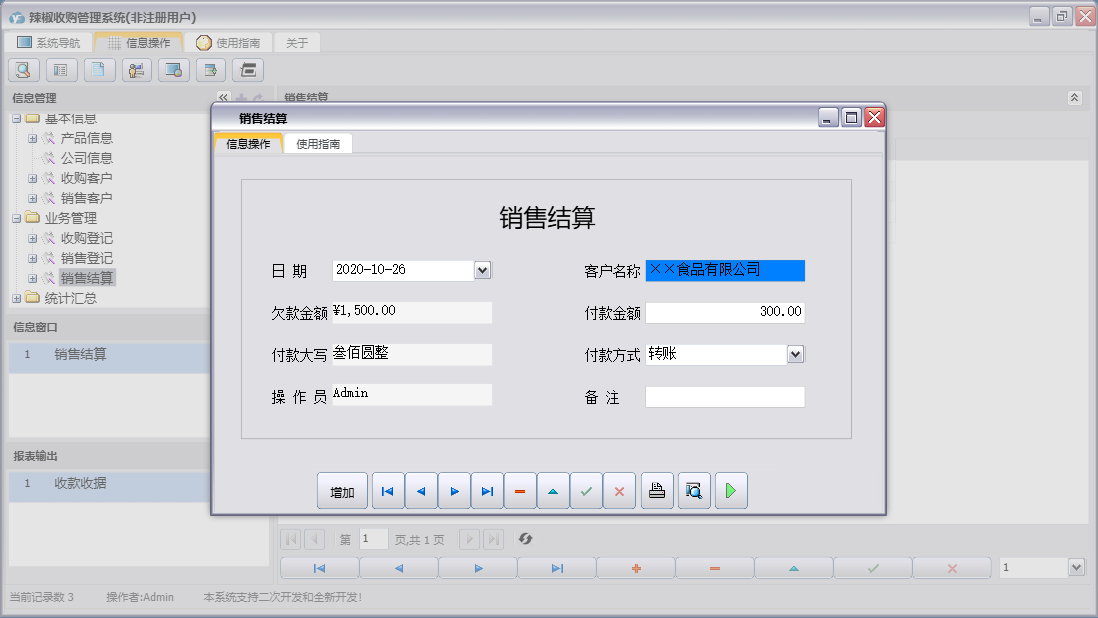Confirm with the green checkmark button
The width and height of the screenshot is (1098, 618).
tap(586, 490)
